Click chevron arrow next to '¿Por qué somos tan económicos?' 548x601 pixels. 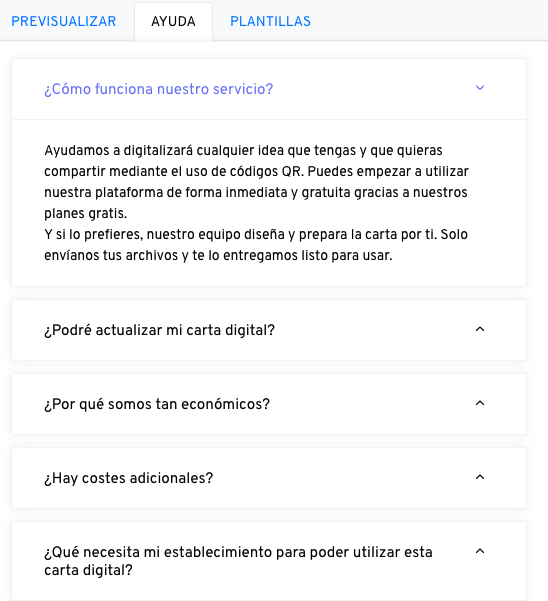coord(480,403)
